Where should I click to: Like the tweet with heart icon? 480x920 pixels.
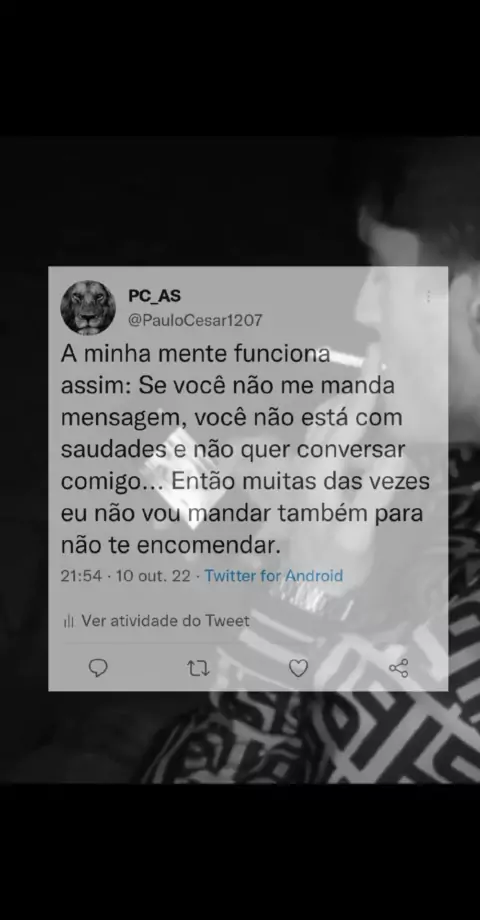pyautogui.click(x=298, y=668)
